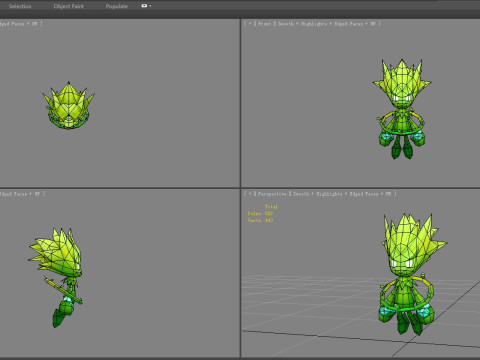Open the Perspective viewport view-name label menu
The width and height of the screenshot is (480, 360).
coord(272,194)
